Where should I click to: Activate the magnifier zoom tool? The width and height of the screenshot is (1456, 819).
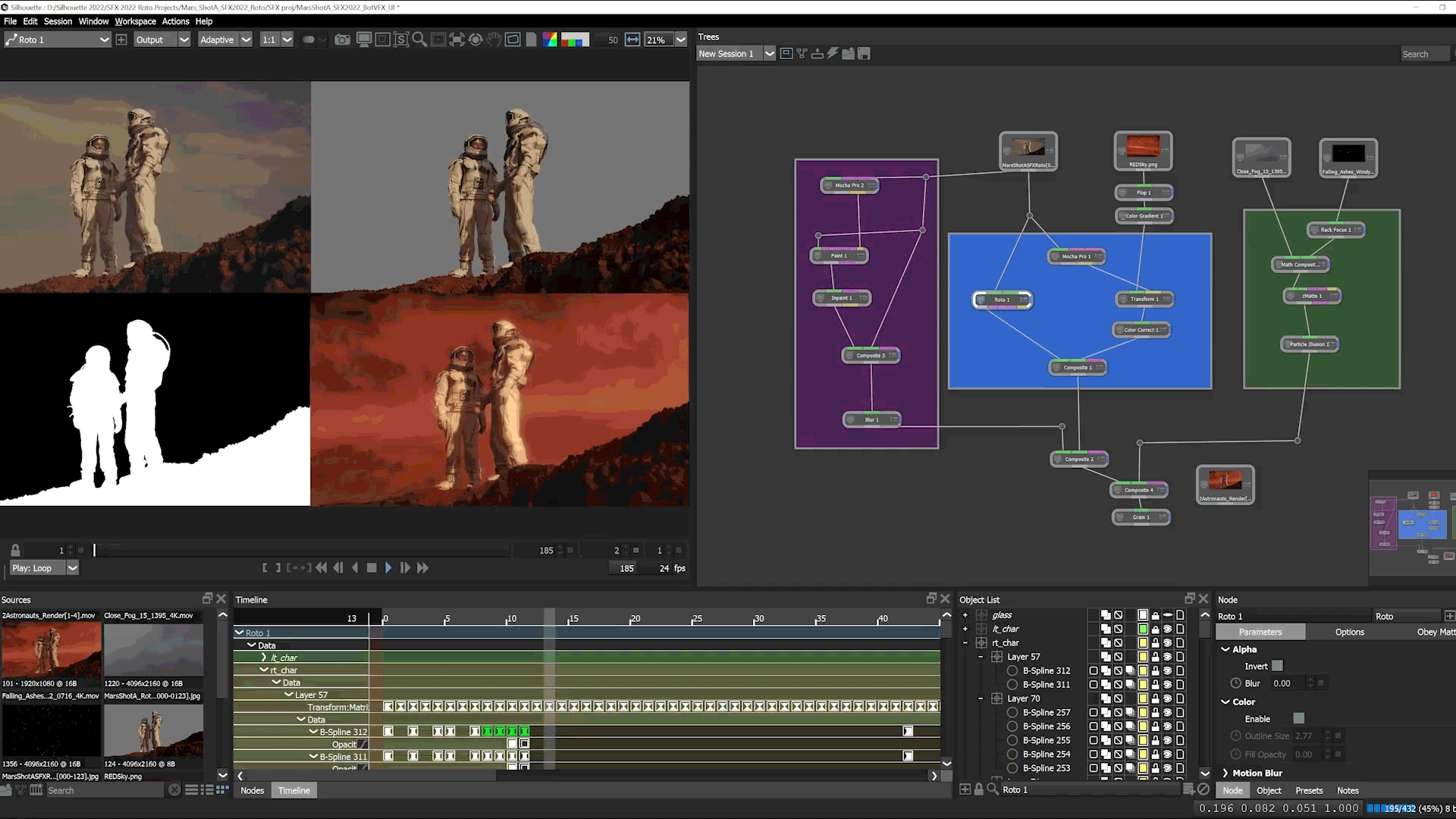click(420, 39)
